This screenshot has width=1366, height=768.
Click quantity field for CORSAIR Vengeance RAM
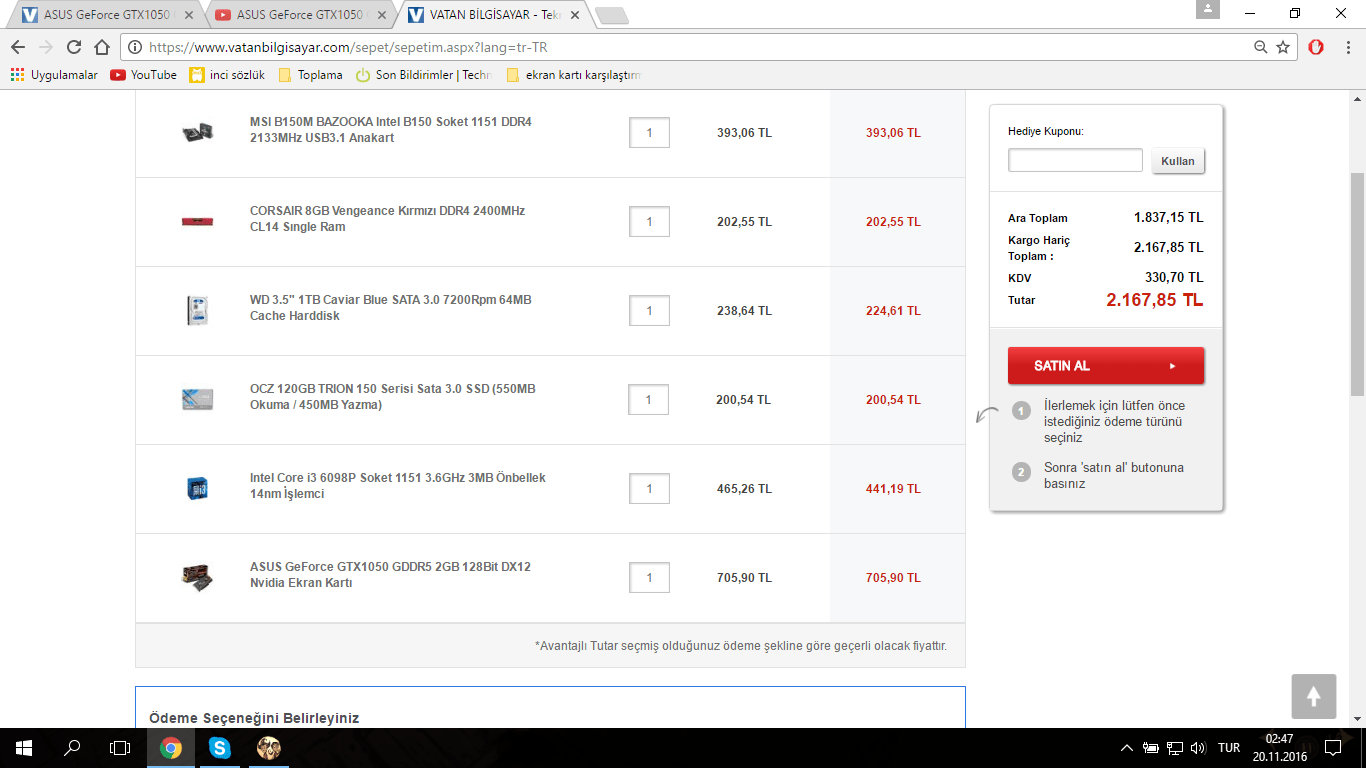(649, 222)
